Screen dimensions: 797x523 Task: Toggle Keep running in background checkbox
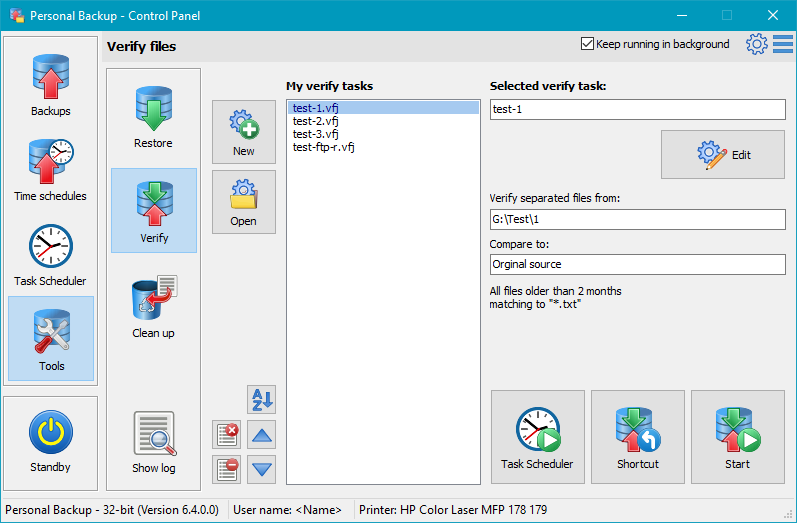[x=587, y=44]
